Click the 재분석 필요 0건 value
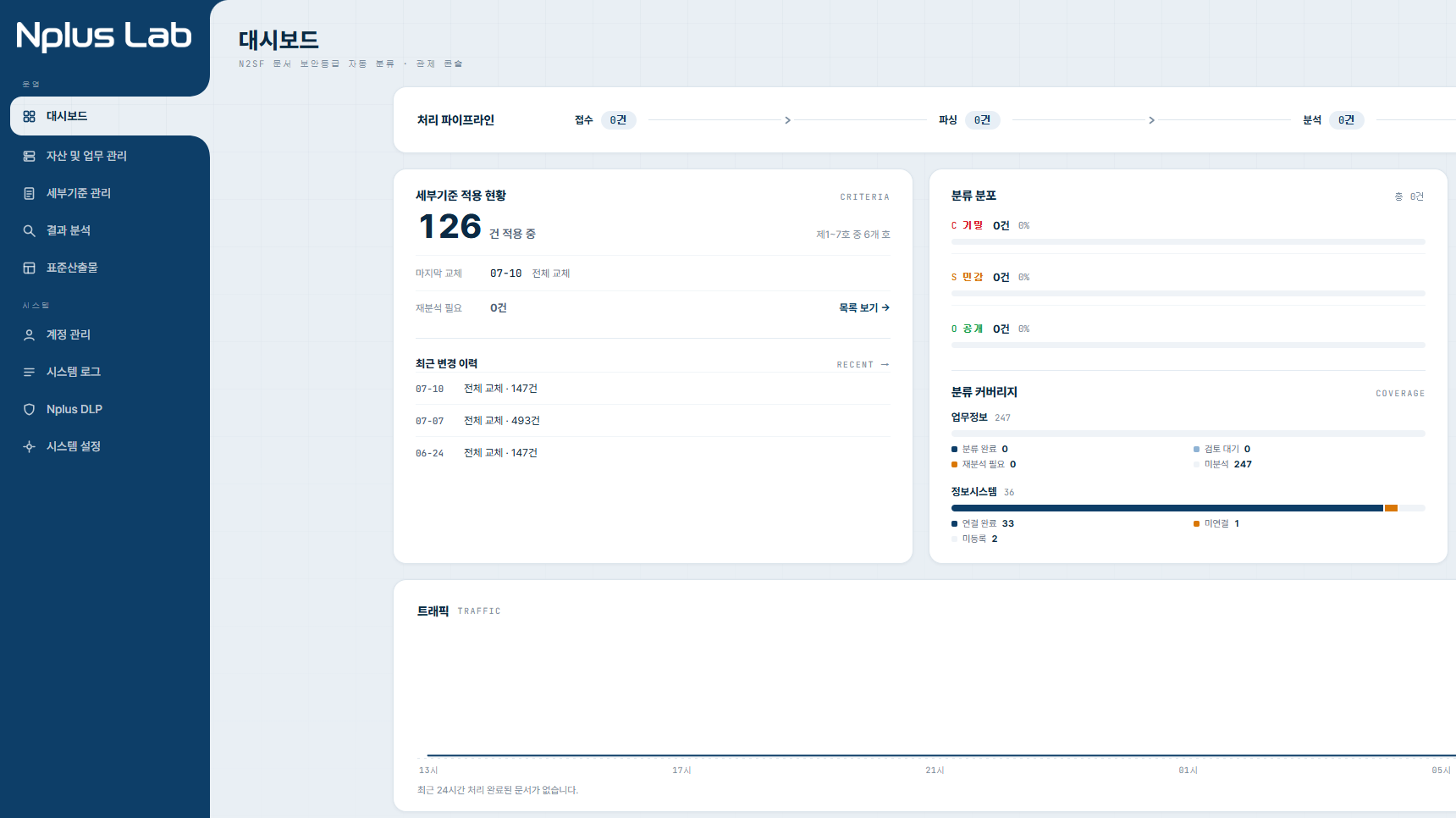Screen dimensions: 1456x818 [x=499, y=307]
